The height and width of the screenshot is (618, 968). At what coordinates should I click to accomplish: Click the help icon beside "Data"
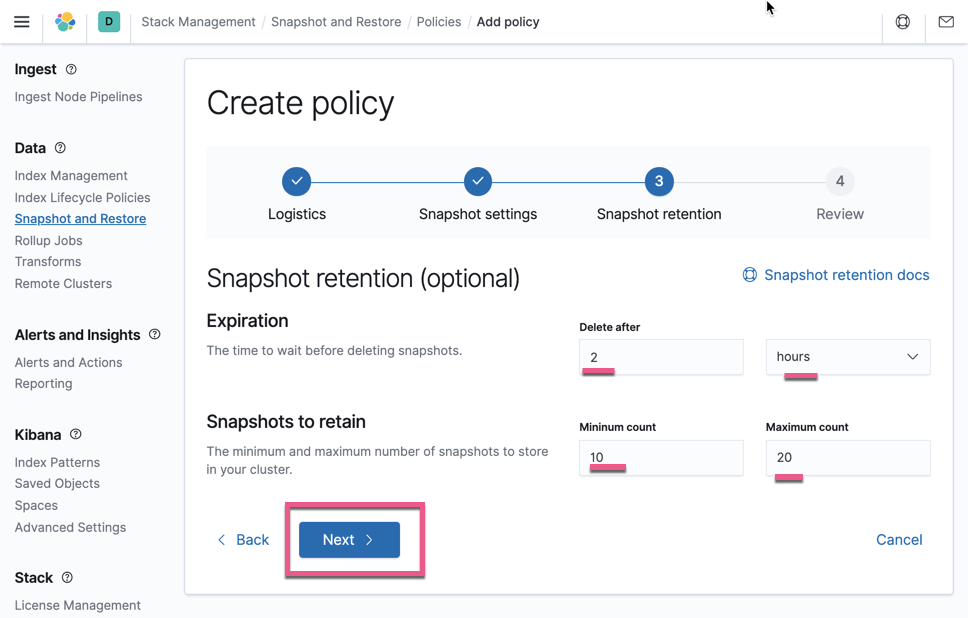pos(60,147)
